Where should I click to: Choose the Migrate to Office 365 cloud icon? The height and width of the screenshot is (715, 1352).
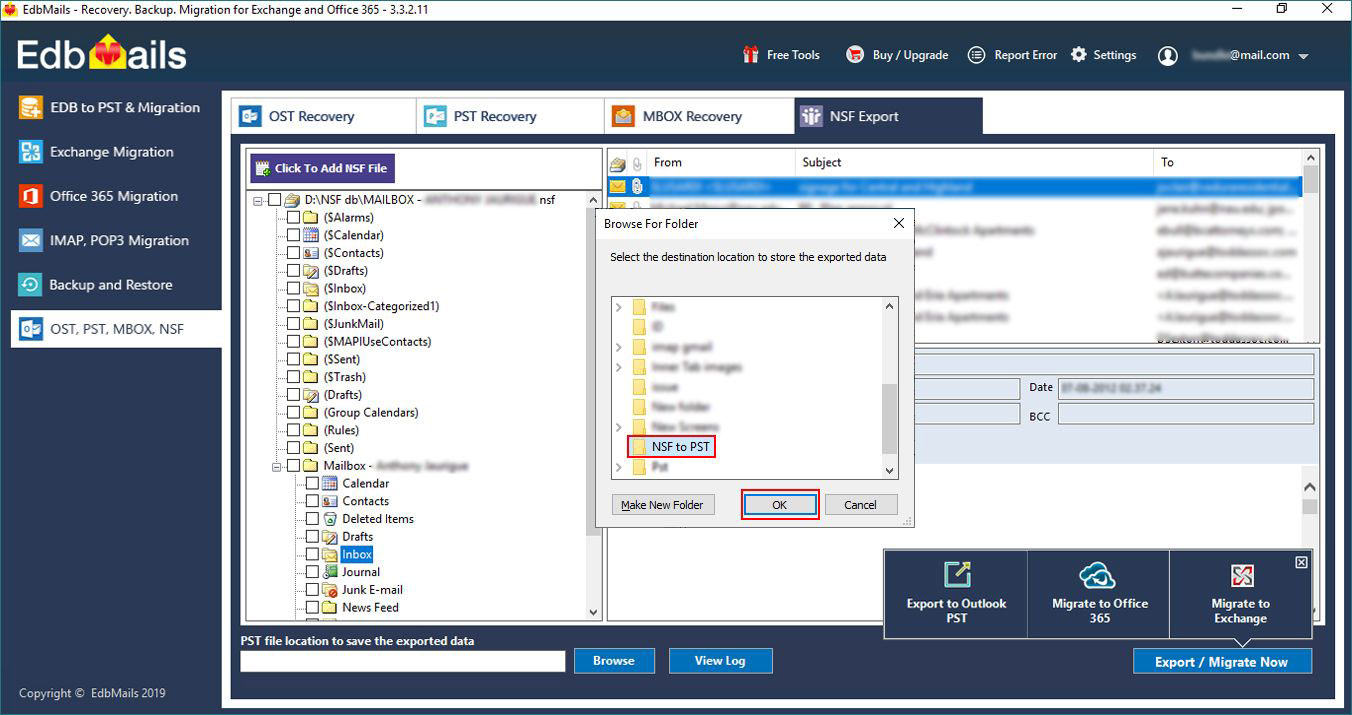(1098, 575)
